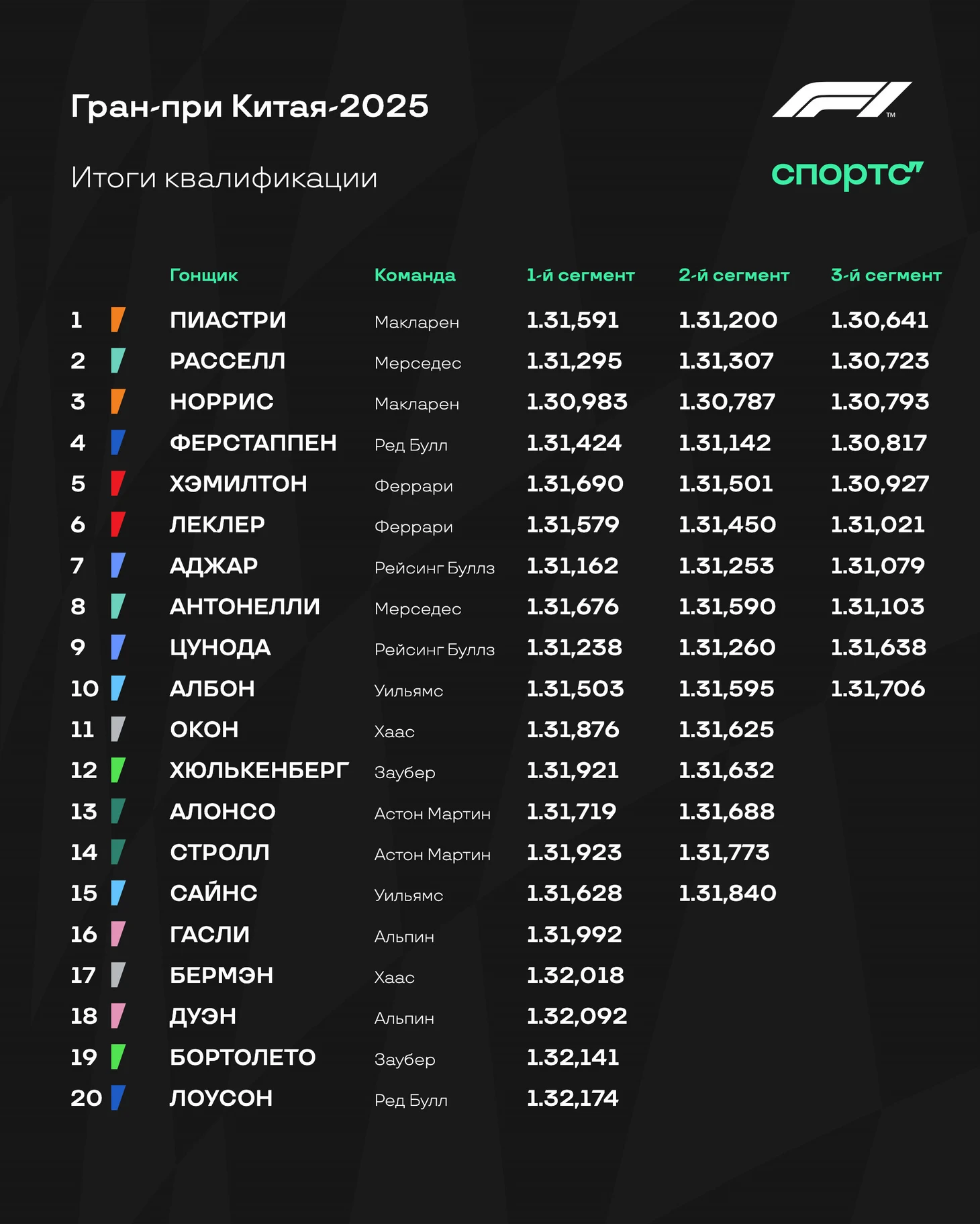
Task: Click the Гран-при Китая-2025 title
Action: 250,106
